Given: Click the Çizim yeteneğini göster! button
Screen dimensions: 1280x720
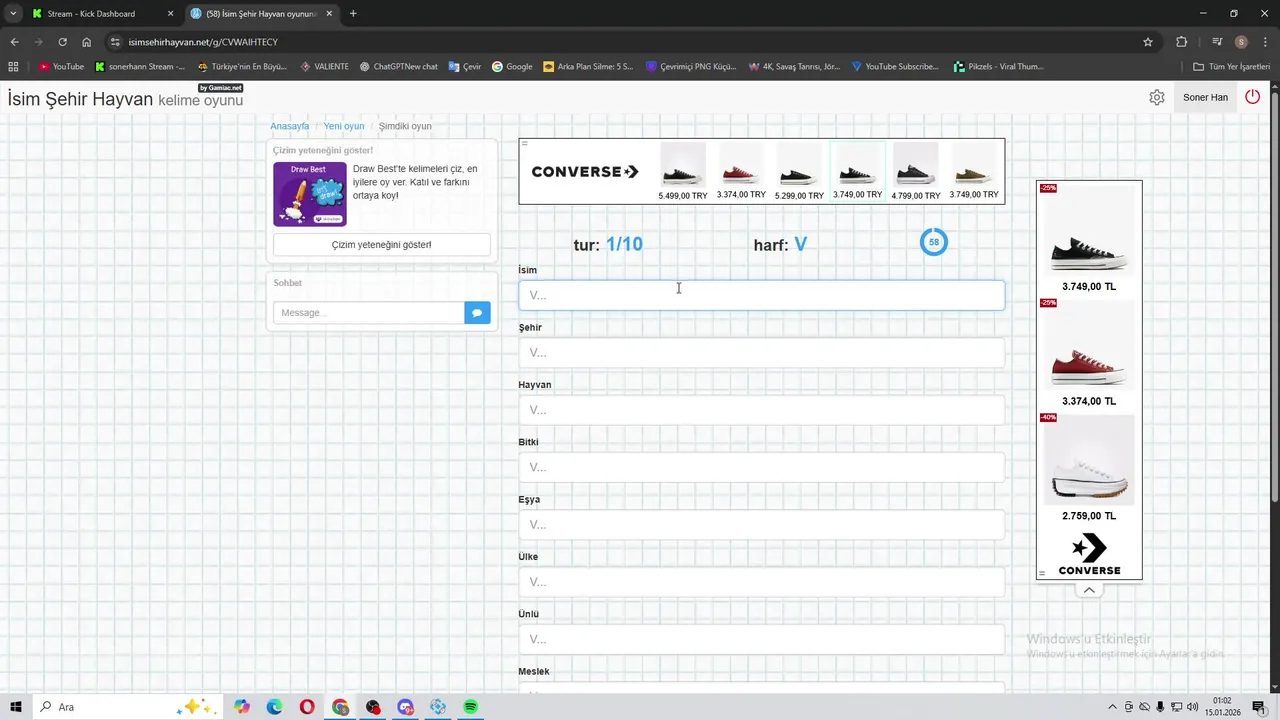Looking at the screenshot, I should 382,245.
